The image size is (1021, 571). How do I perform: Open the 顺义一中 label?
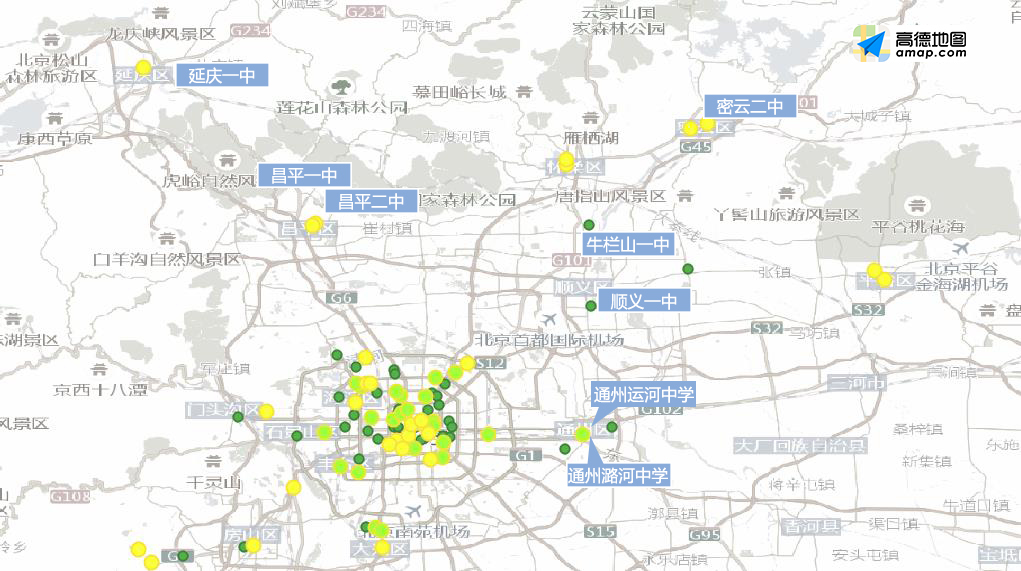(644, 300)
